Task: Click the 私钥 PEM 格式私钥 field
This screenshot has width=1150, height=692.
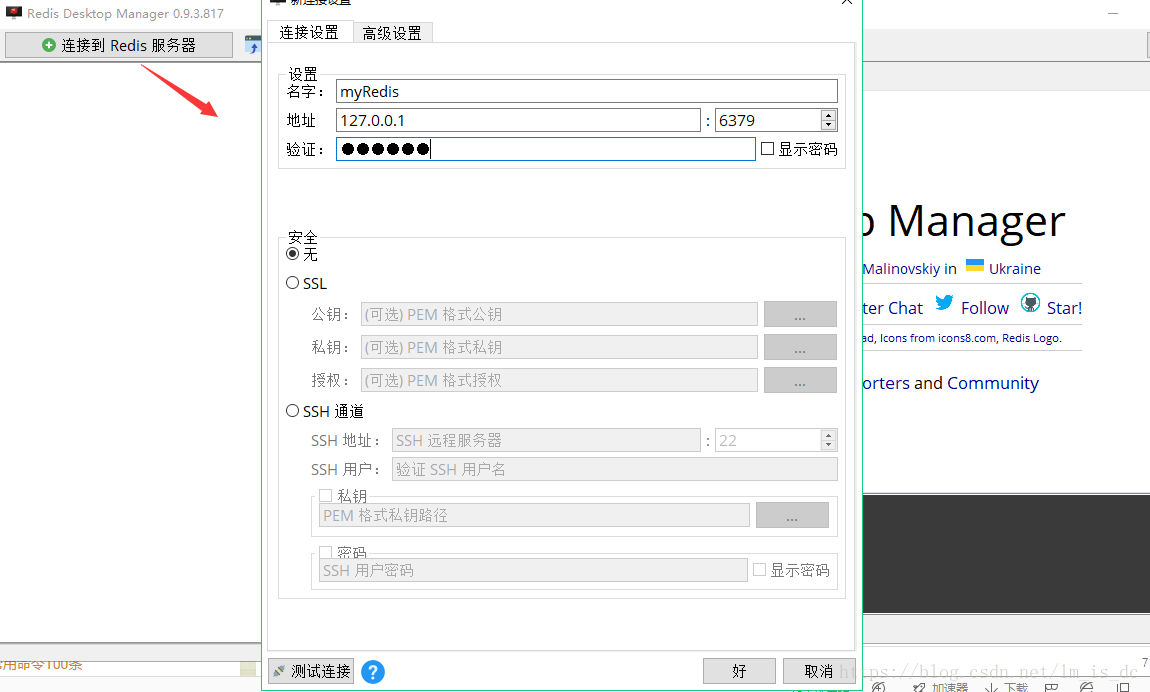Action: click(x=559, y=347)
